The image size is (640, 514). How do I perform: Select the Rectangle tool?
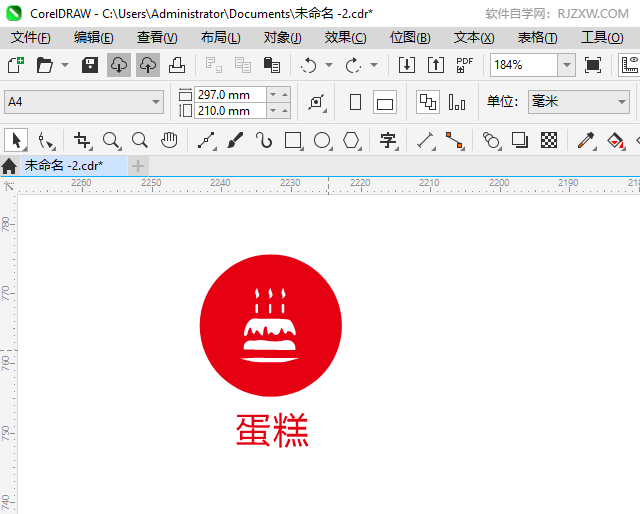tap(293, 141)
